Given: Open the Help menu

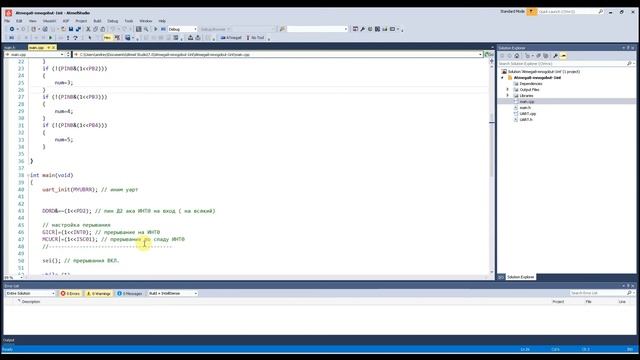Looking at the screenshot, I should [x=162, y=21].
